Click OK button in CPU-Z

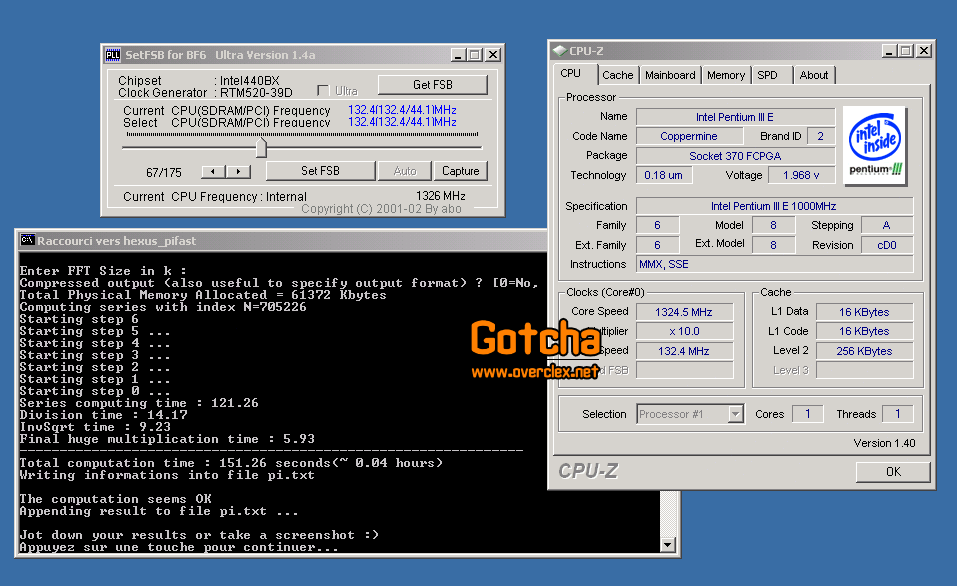(x=893, y=471)
